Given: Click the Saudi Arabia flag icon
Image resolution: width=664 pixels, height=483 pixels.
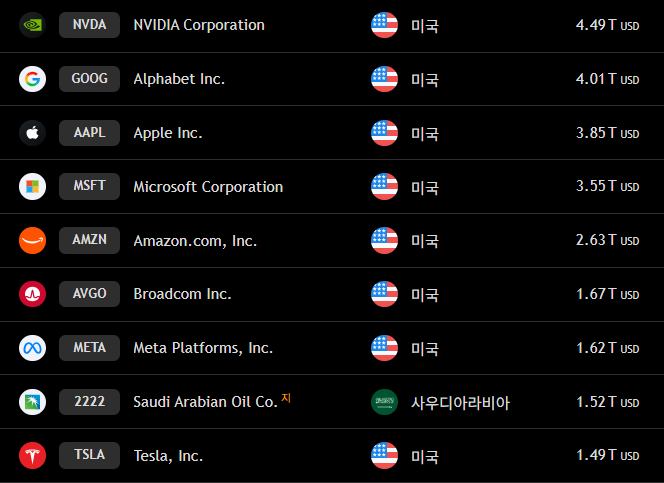Looking at the screenshot, I should pyautogui.click(x=385, y=402).
